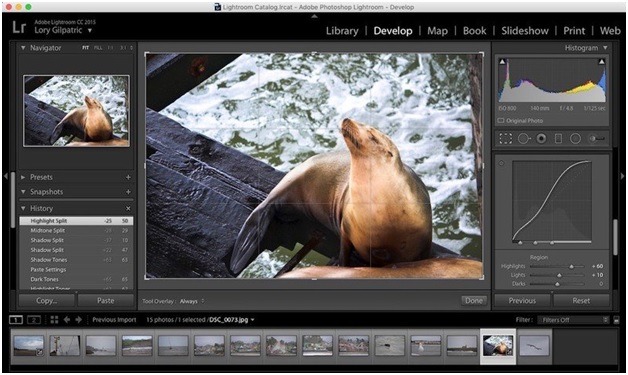Image resolution: width=628 pixels, height=375 pixels.
Task: Switch to the Book module
Action: 475,31
